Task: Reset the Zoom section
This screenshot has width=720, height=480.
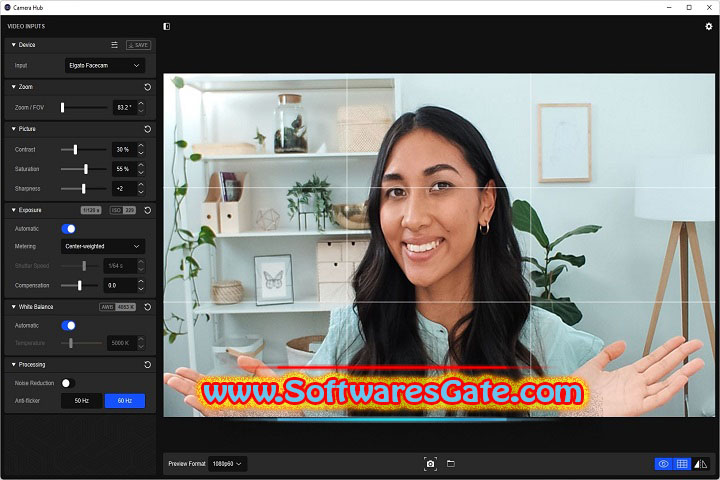Action: [147, 87]
